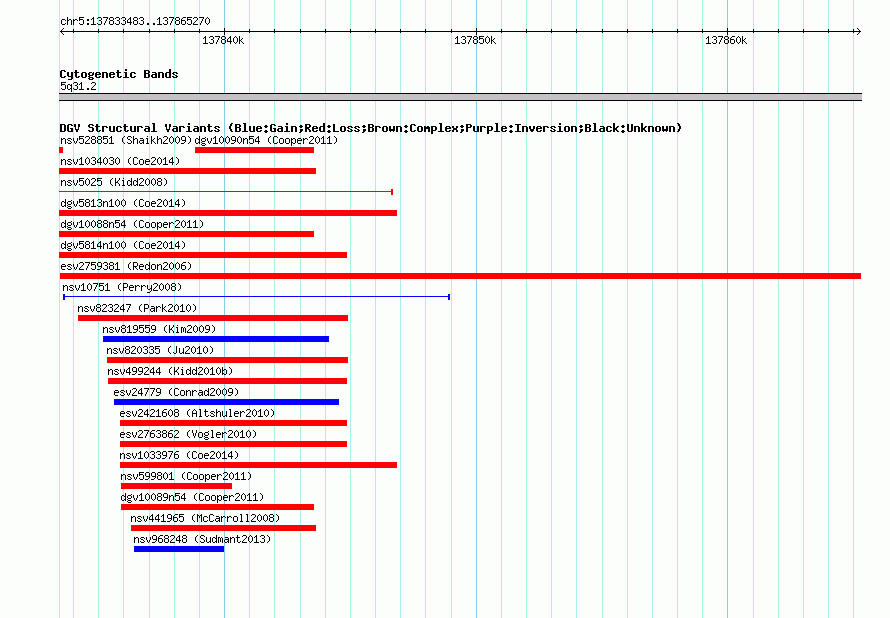This screenshot has height=618, width=890.
Task: Click the esv24779 (Conrad2009) label
Action: pyautogui.click(x=176, y=392)
